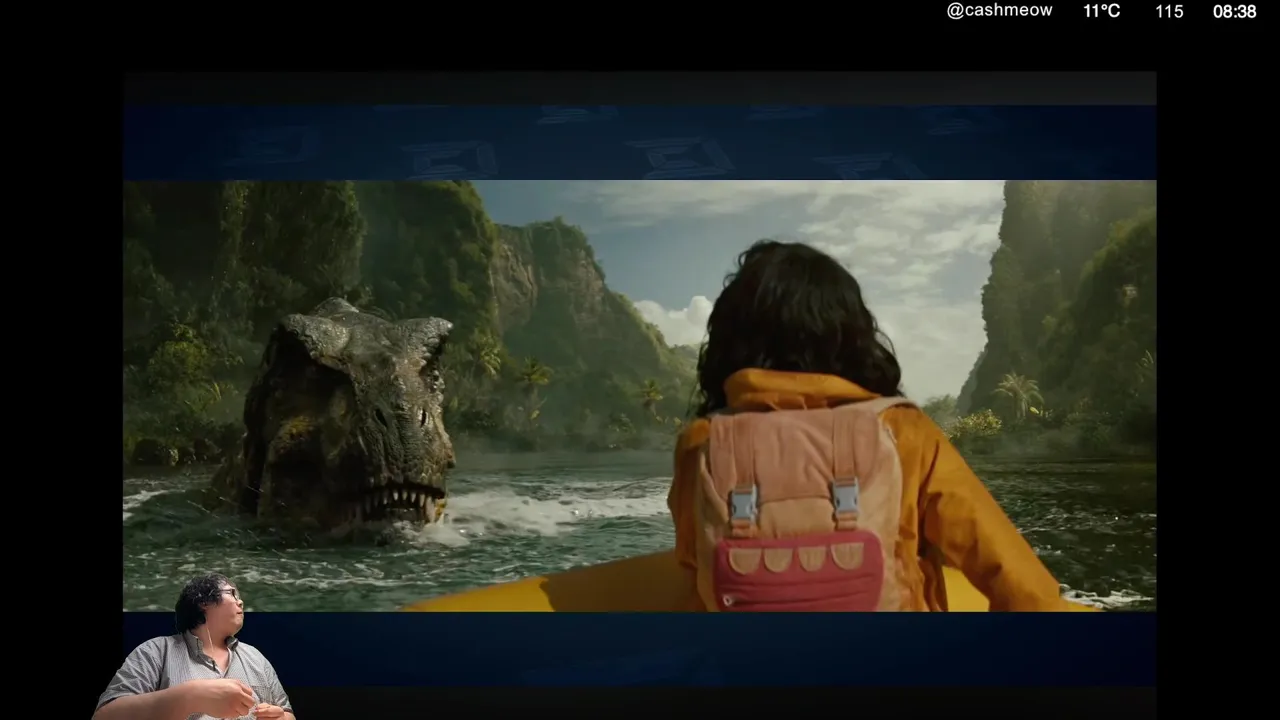
Task: Click the streamer webcam overlay
Action: click(x=196, y=647)
